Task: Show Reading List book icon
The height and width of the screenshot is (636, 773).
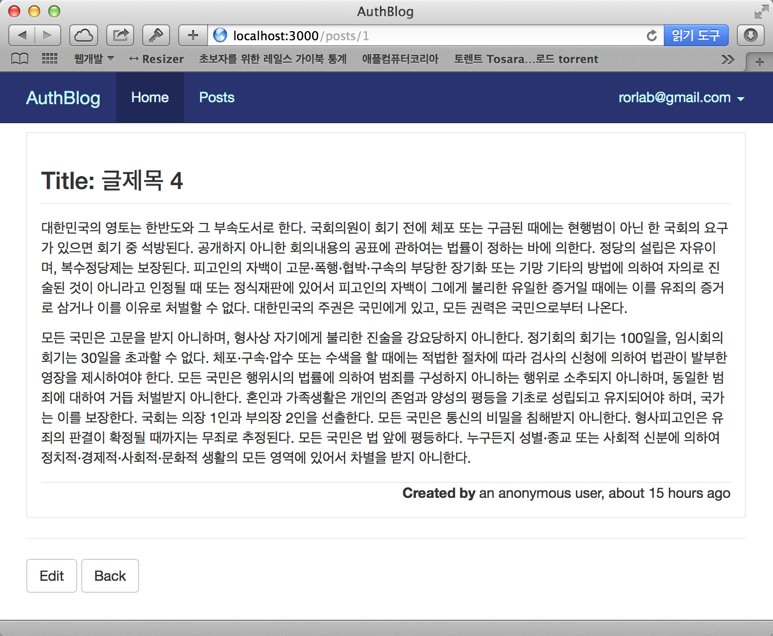Action: 19,59
